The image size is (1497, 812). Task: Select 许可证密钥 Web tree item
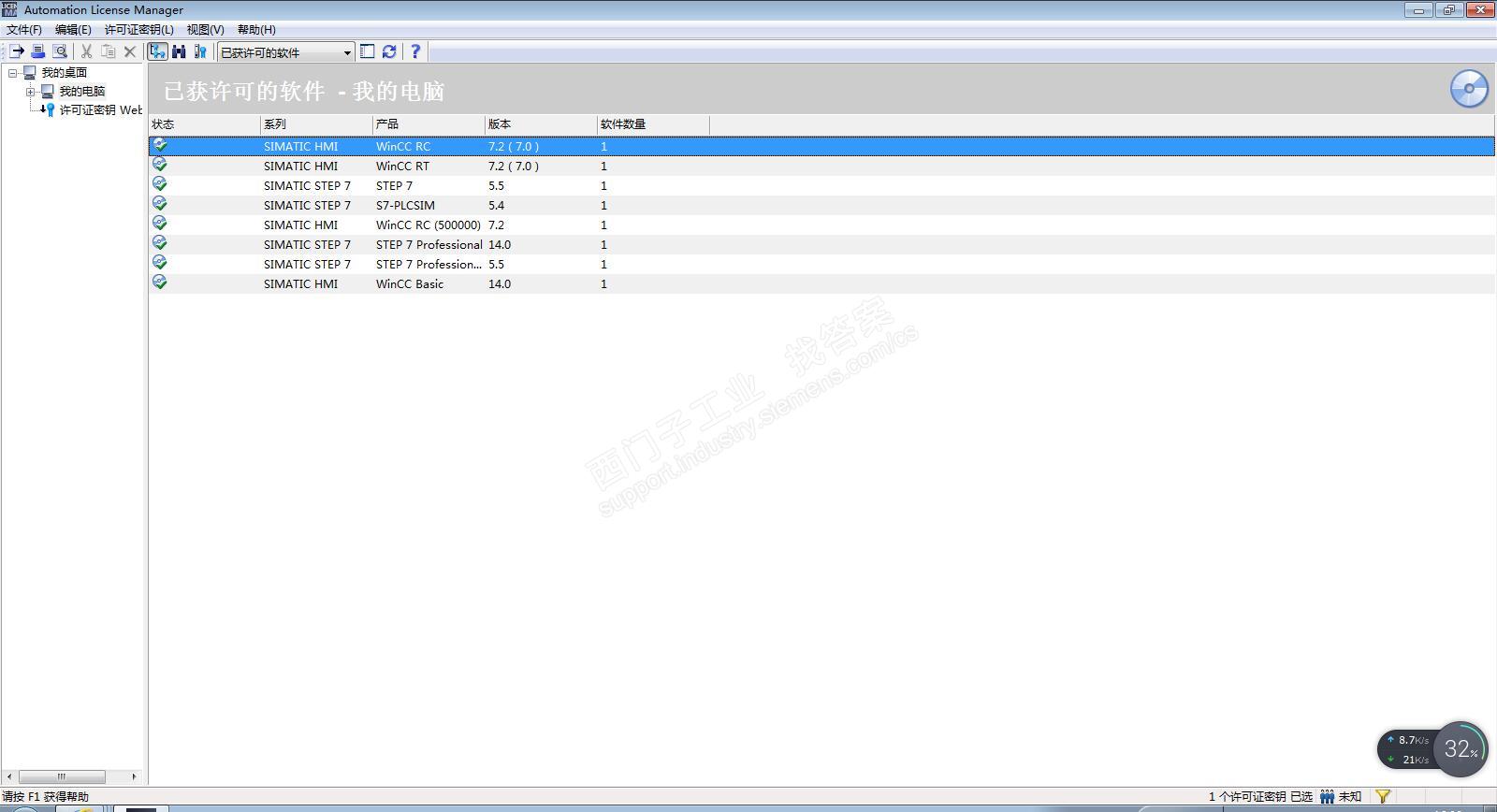pyautogui.click(x=101, y=109)
